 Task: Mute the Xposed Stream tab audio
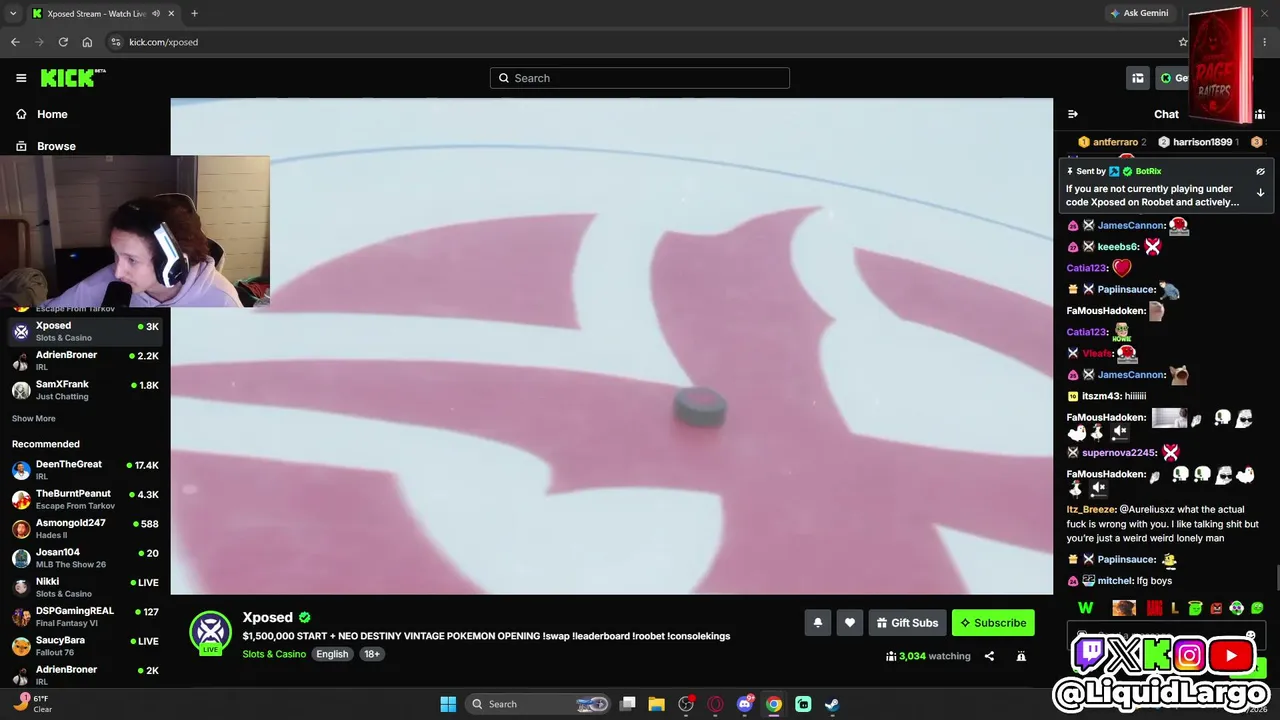156,14
